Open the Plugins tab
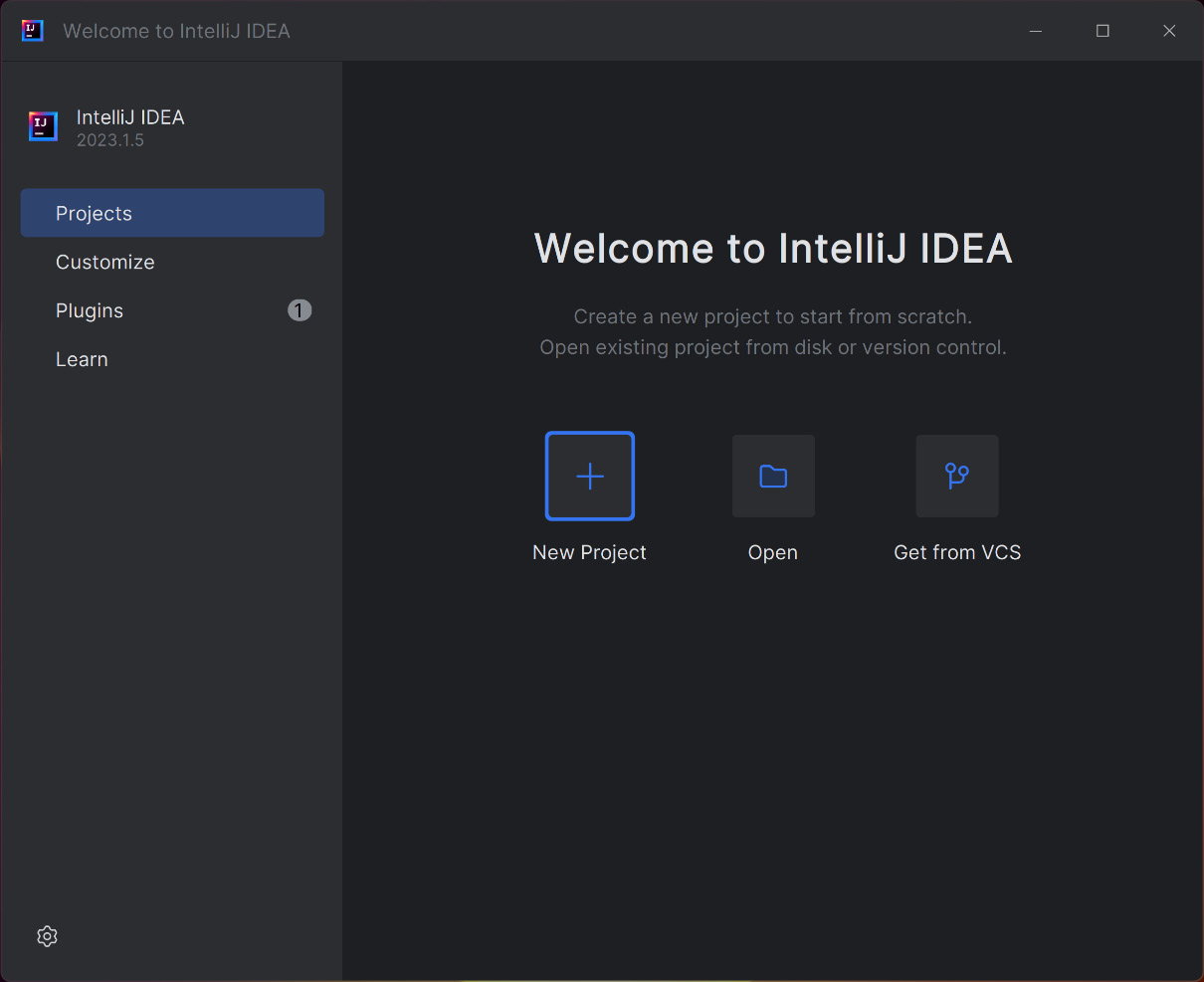The width and height of the screenshot is (1204, 982). coord(172,310)
